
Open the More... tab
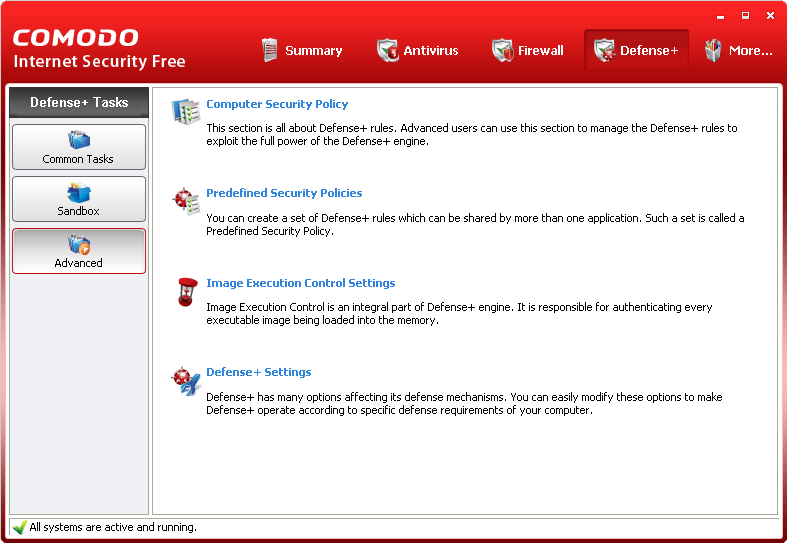pos(739,50)
